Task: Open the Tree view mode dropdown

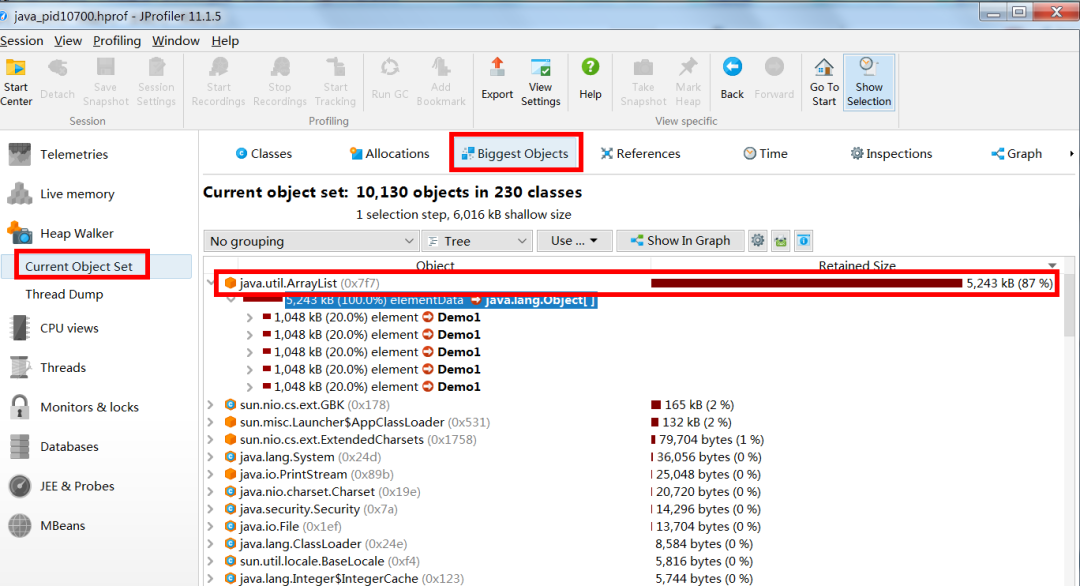Action: pos(477,241)
